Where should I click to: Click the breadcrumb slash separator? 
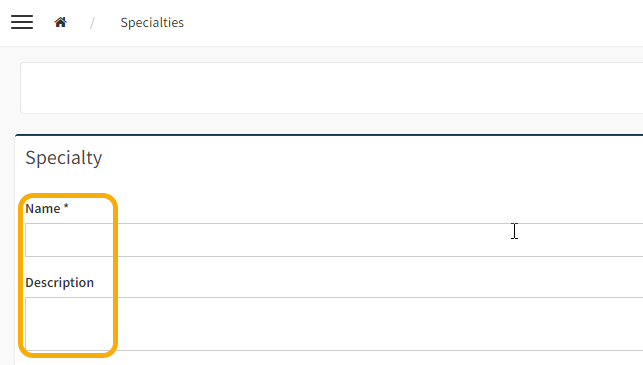(92, 23)
